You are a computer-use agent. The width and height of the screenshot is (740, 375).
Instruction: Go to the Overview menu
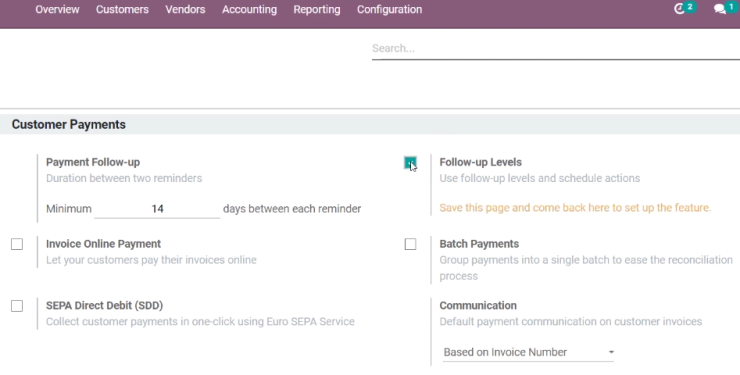pos(58,9)
